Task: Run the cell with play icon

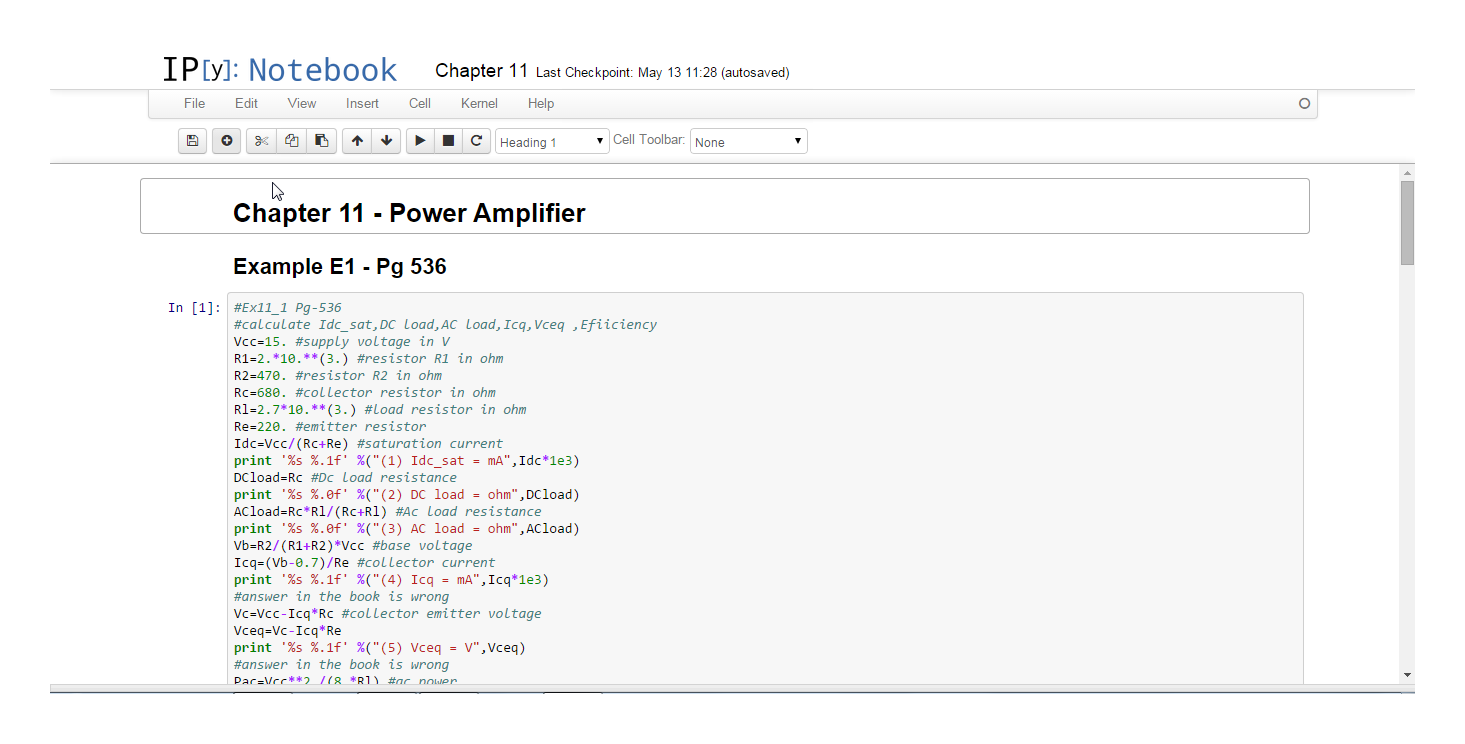Action: tap(420, 141)
